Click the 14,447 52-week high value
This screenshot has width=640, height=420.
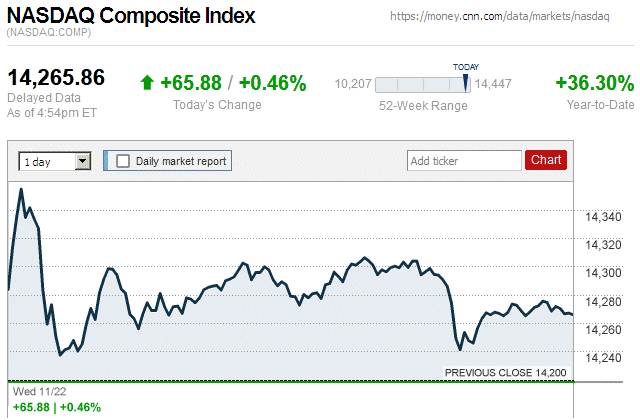pyautogui.click(x=492, y=85)
